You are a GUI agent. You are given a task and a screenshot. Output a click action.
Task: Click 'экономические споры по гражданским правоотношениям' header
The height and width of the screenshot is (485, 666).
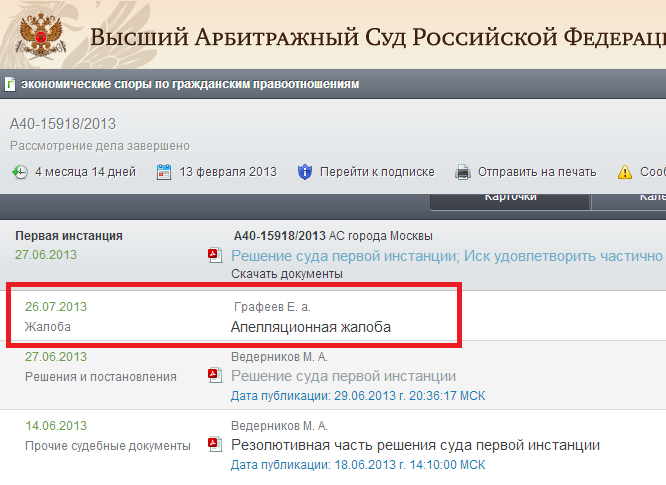click(x=190, y=84)
